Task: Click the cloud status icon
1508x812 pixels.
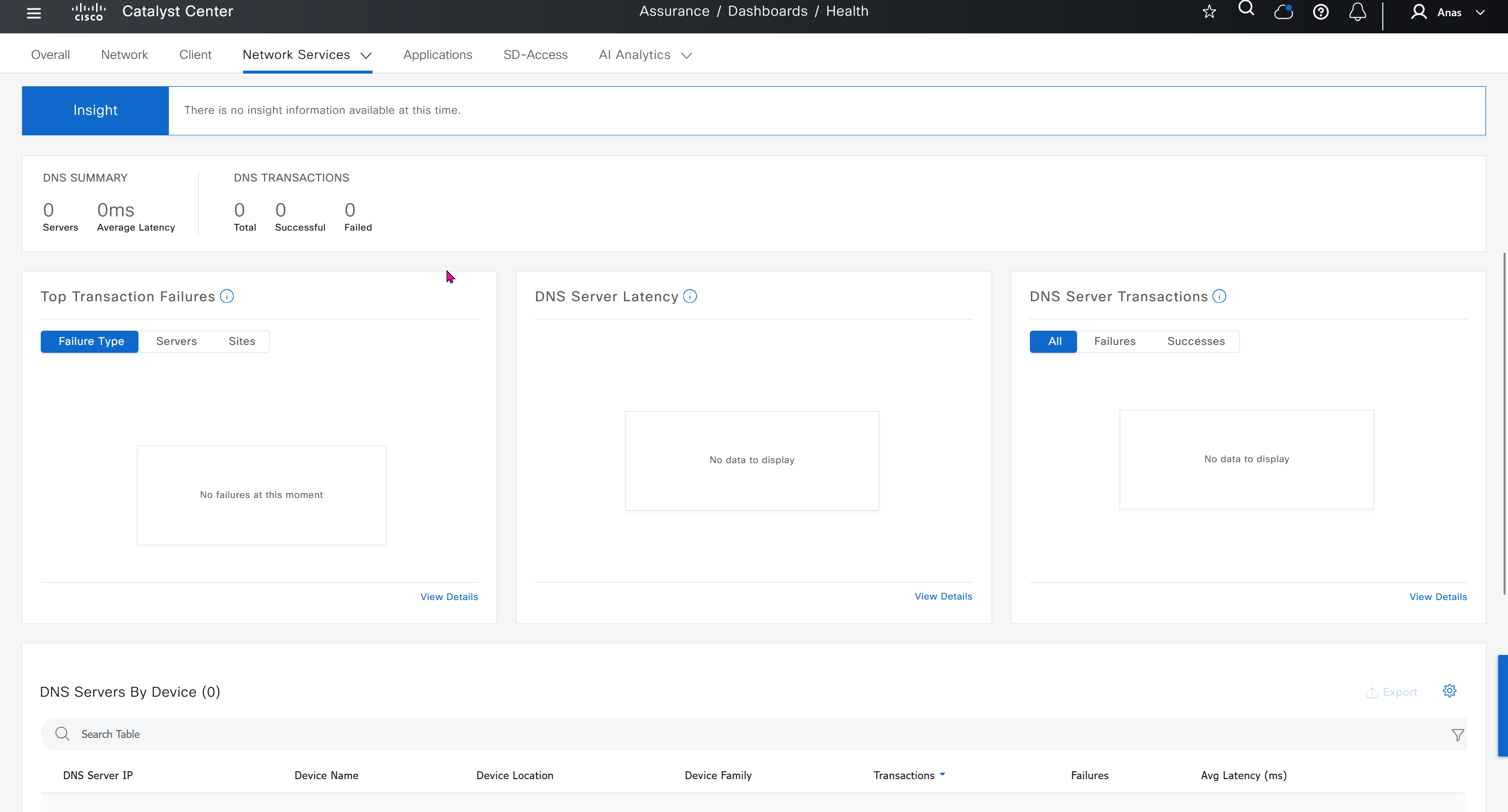Action: pos(1283,12)
